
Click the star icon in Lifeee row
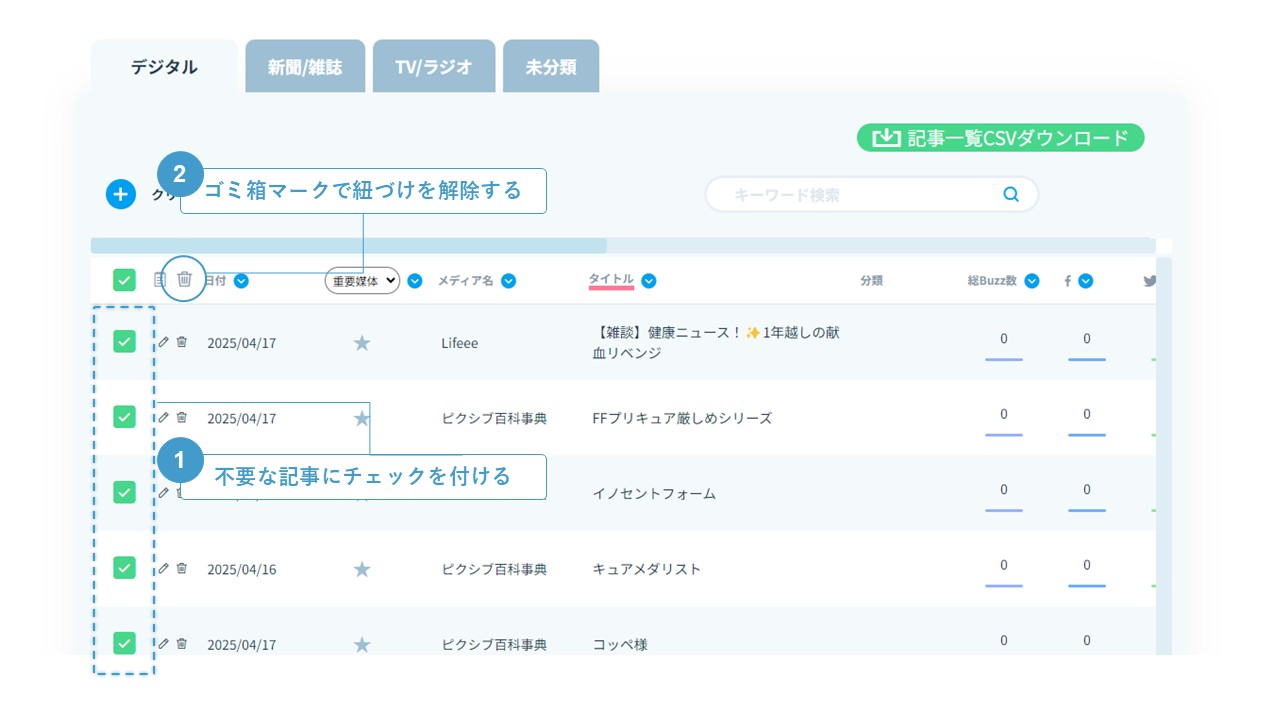point(362,343)
